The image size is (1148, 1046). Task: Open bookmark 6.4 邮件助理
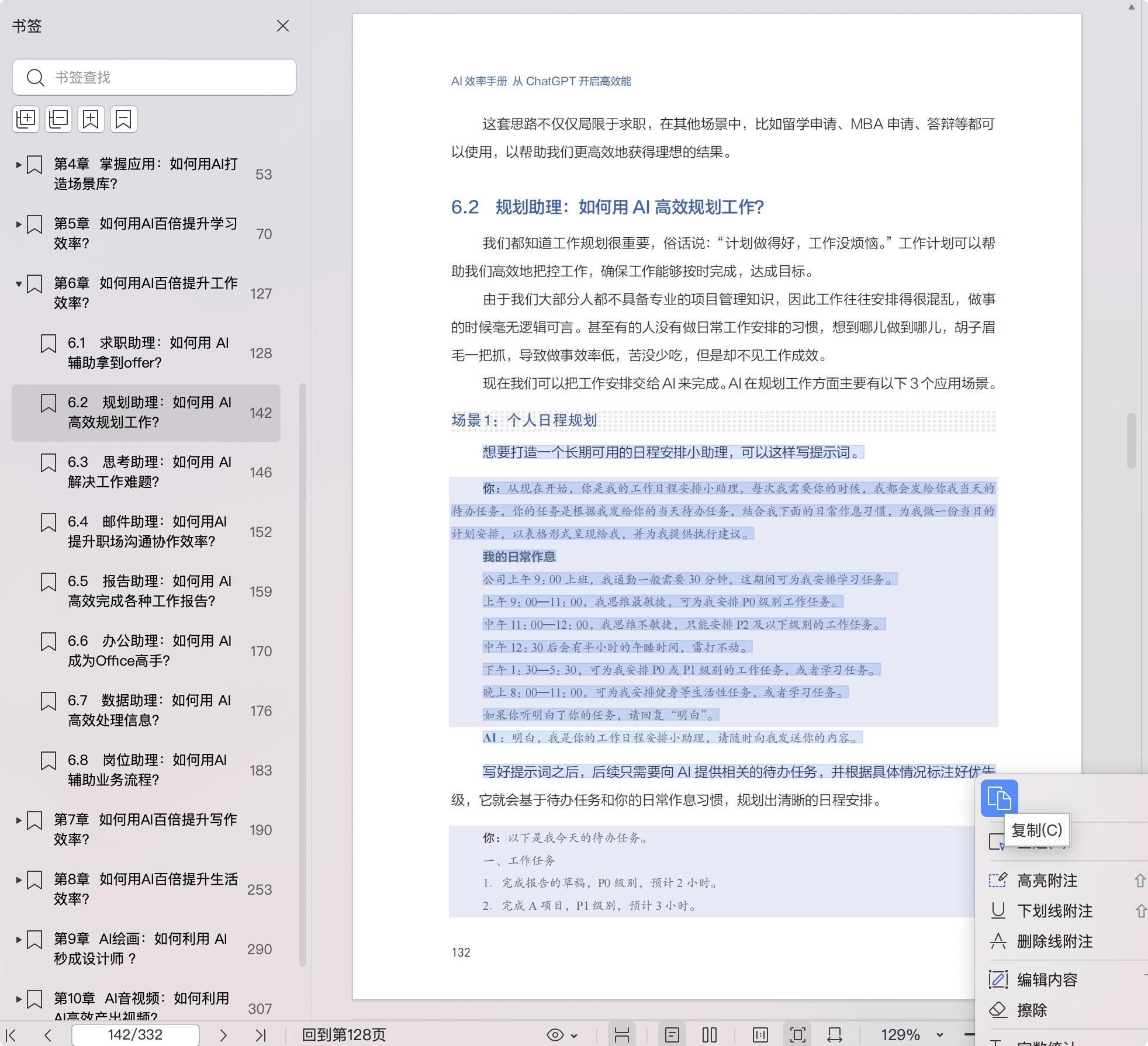[146, 532]
